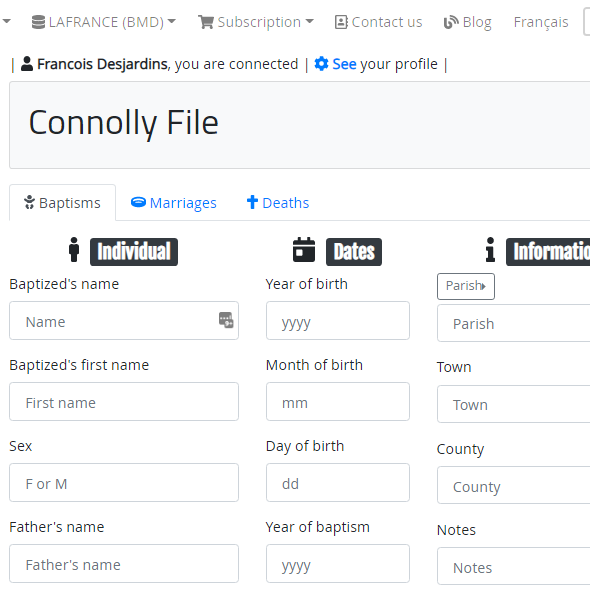Click the profile gear icon

[321, 64]
